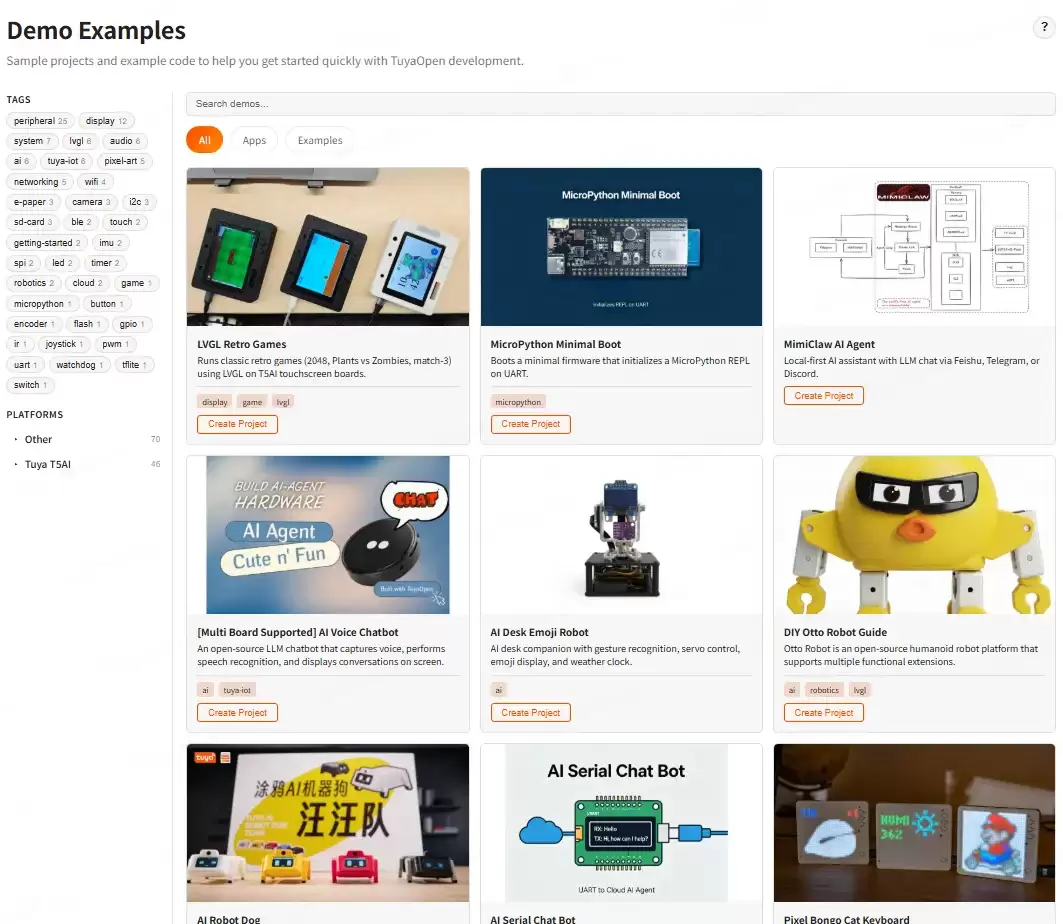Create Project for MicroPython Minimal Boot
Image resolution: width=1063 pixels, height=924 pixels.
[x=531, y=424]
